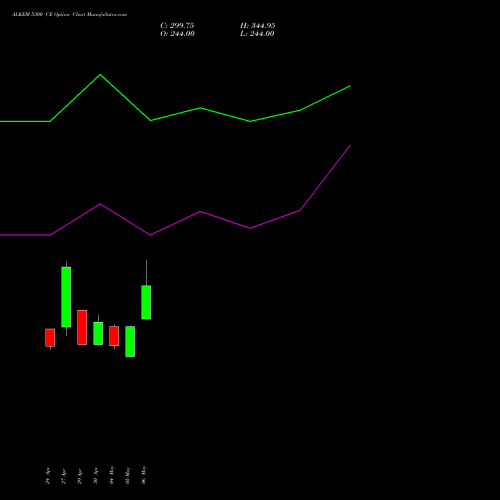The width and height of the screenshot is (500, 500).
Task: Click the 06 May date axis label
Action: point(144,475)
